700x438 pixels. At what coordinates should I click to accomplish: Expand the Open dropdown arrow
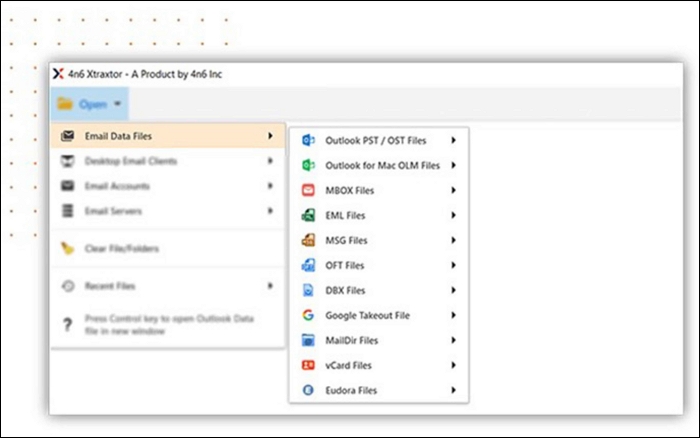point(117,104)
